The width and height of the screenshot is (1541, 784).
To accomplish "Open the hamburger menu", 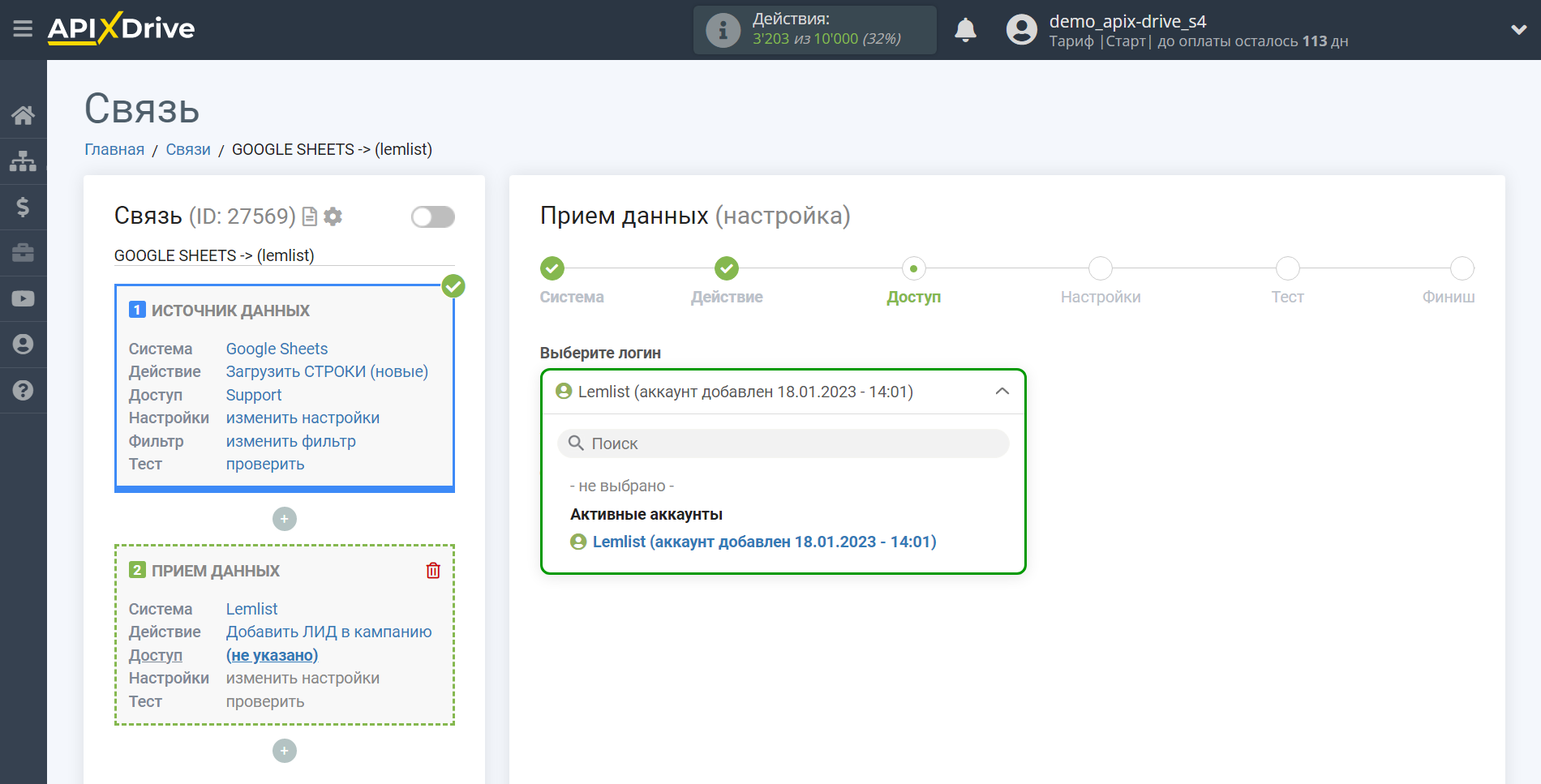I will [23, 29].
